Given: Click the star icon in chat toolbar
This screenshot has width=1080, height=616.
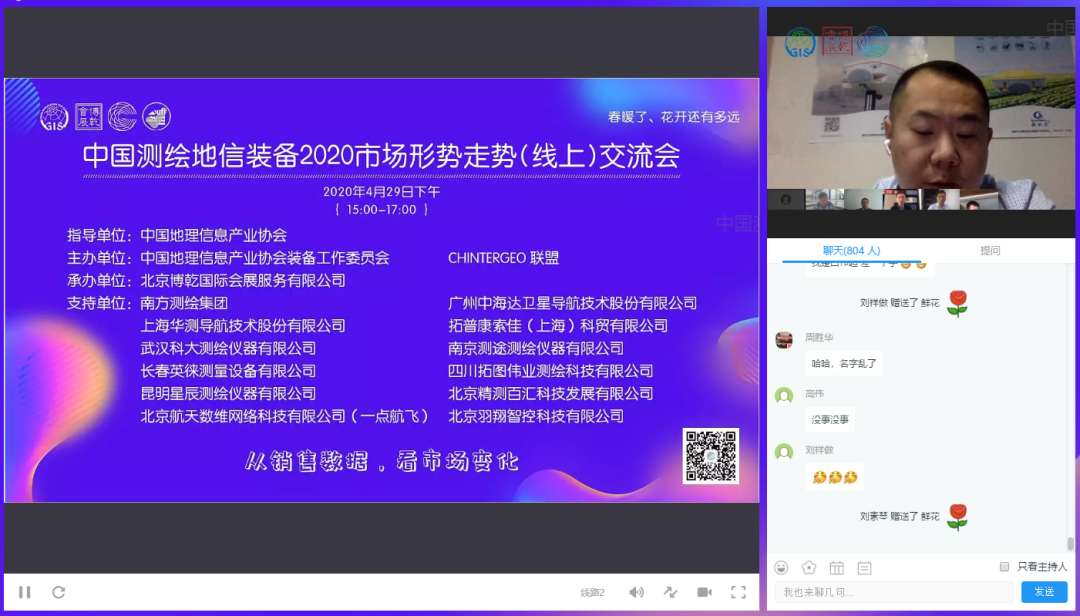Looking at the screenshot, I should tap(809, 568).
